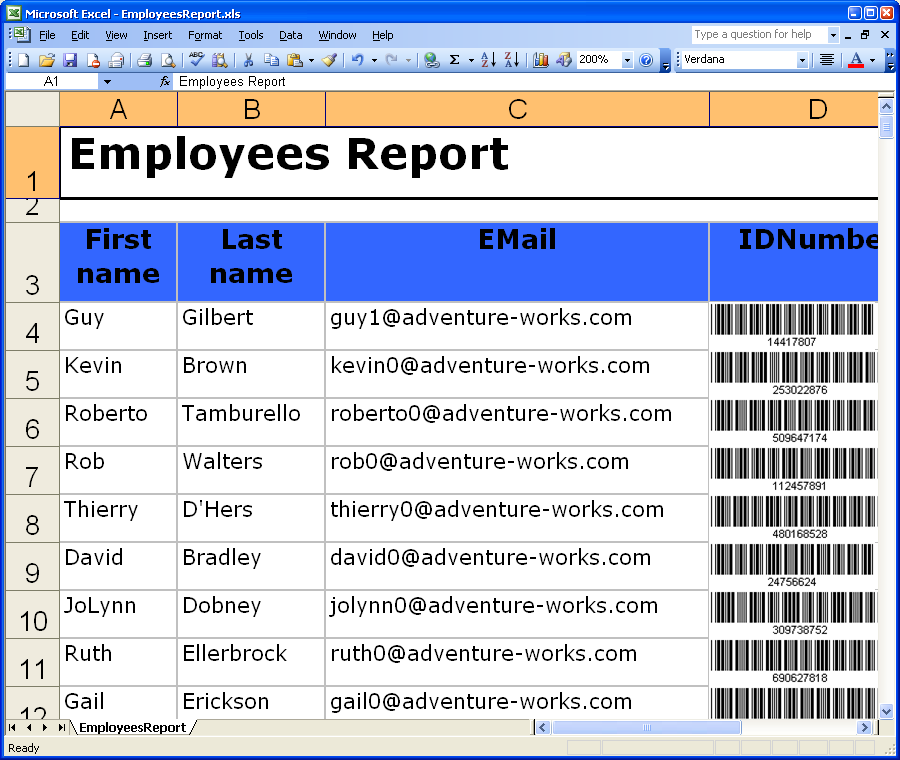
Task: Run the Spelling check tool
Action: pos(196,60)
